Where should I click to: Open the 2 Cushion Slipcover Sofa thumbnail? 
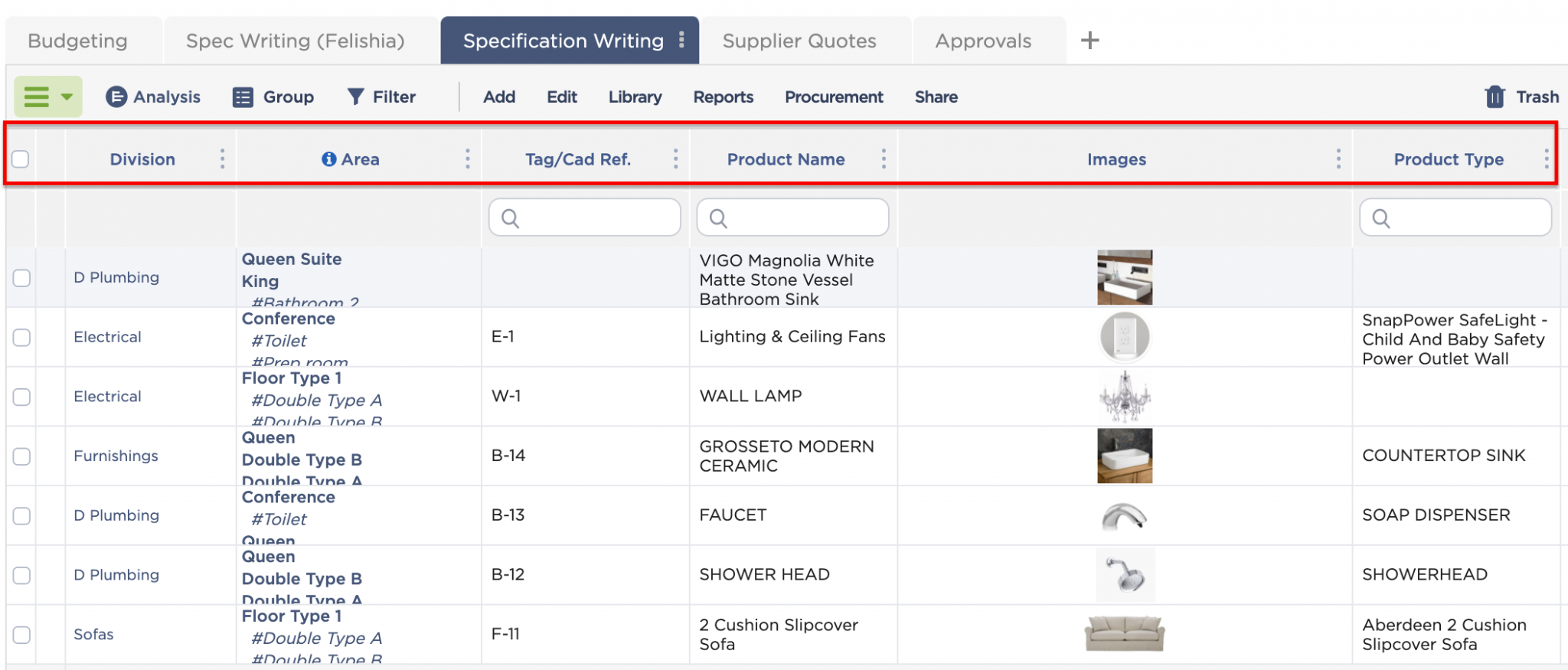point(1124,634)
